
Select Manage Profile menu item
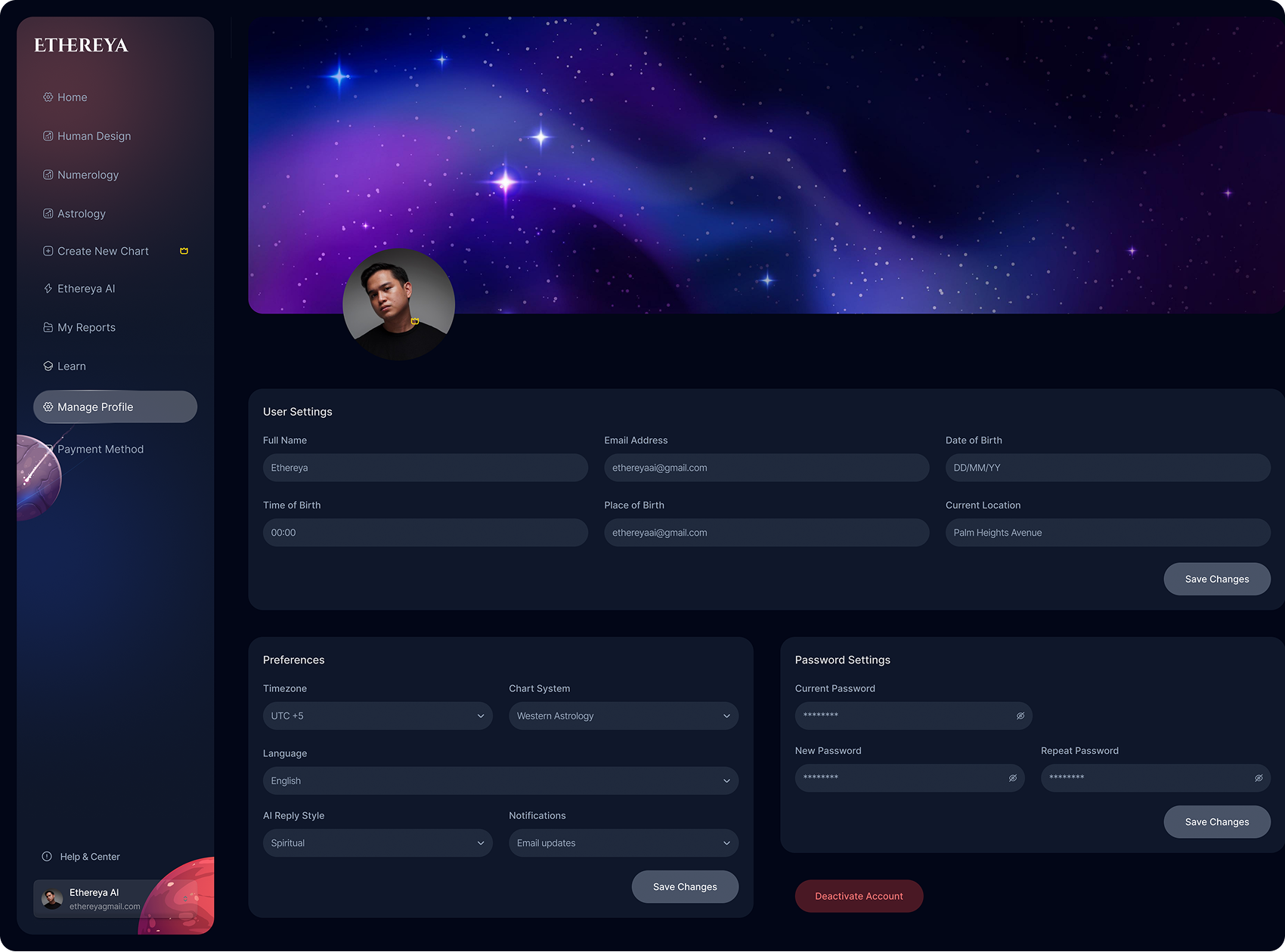[x=115, y=407]
